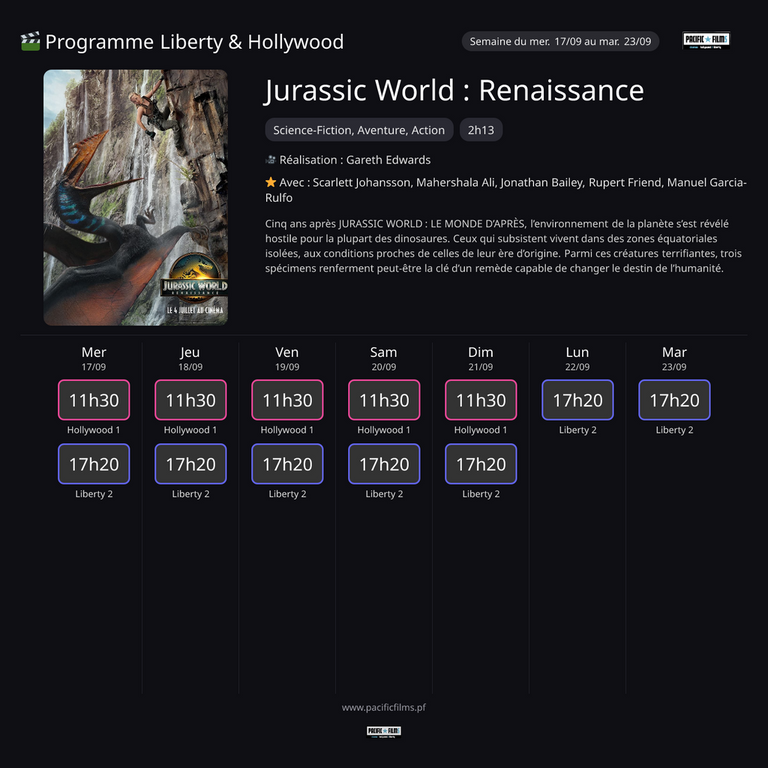Click the camera icon next to Réalisation
This screenshot has width=768, height=768.
(270, 160)
